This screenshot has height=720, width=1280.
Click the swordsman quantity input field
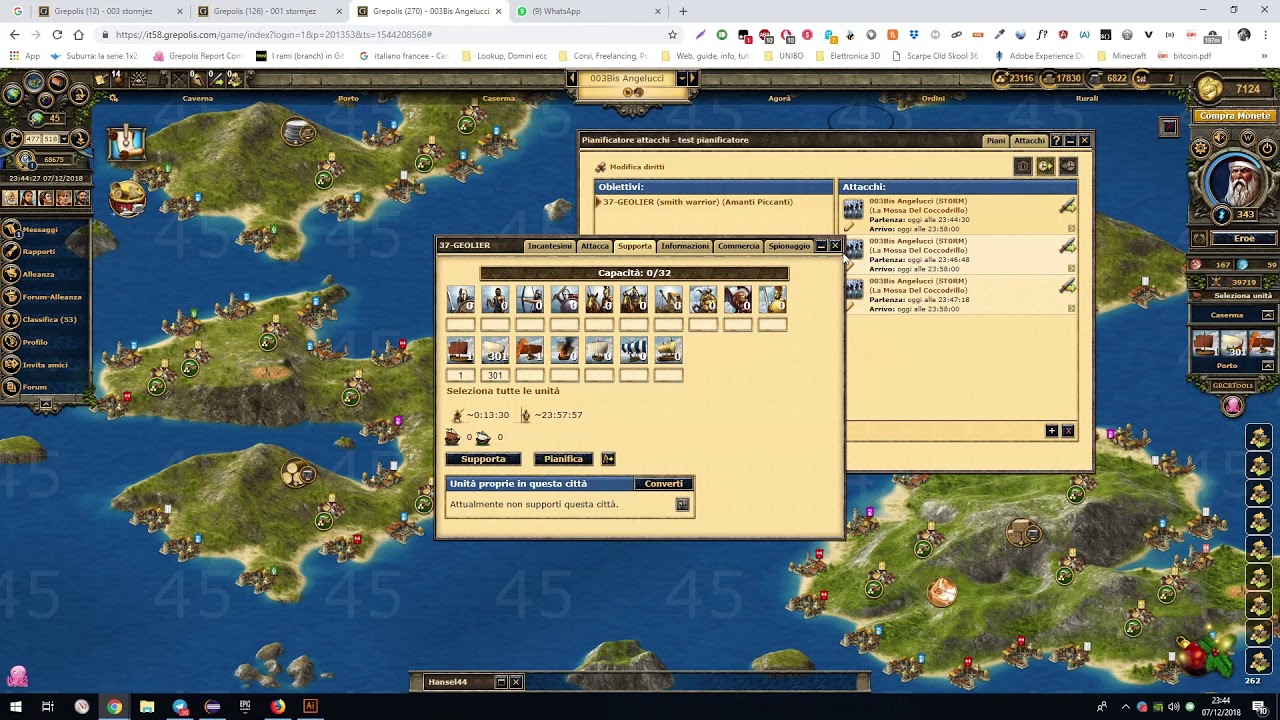tap(461, 324)
